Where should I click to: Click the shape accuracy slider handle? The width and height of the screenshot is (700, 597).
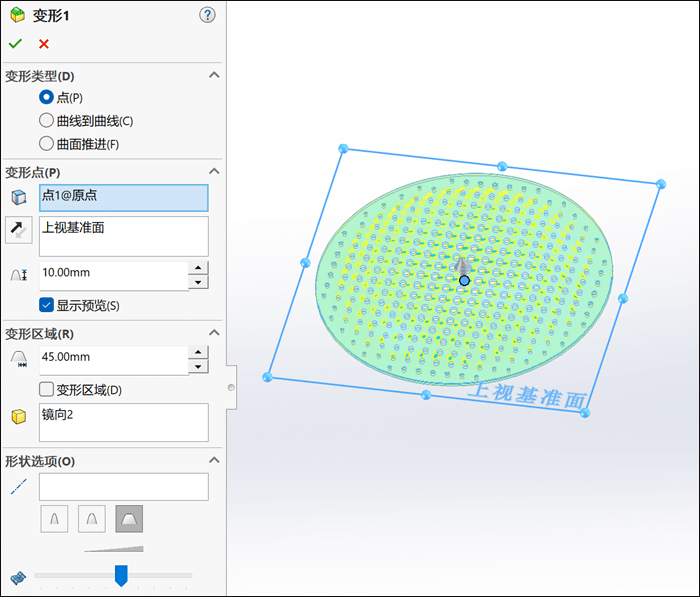pos(121,575)
